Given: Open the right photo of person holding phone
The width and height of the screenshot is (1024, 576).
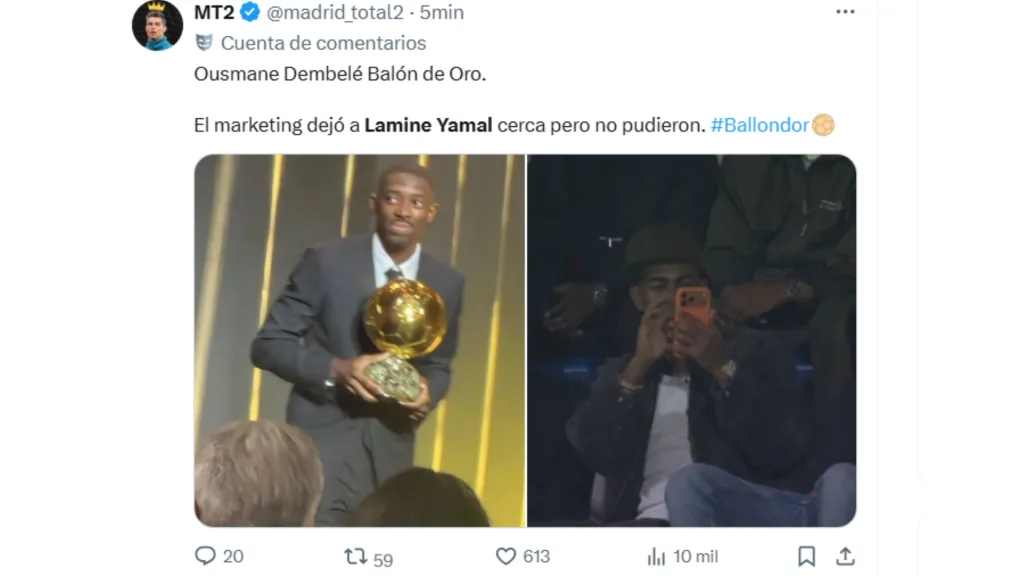Looking at the screenshot, I should pyautogui.click(x=692, y=340).
